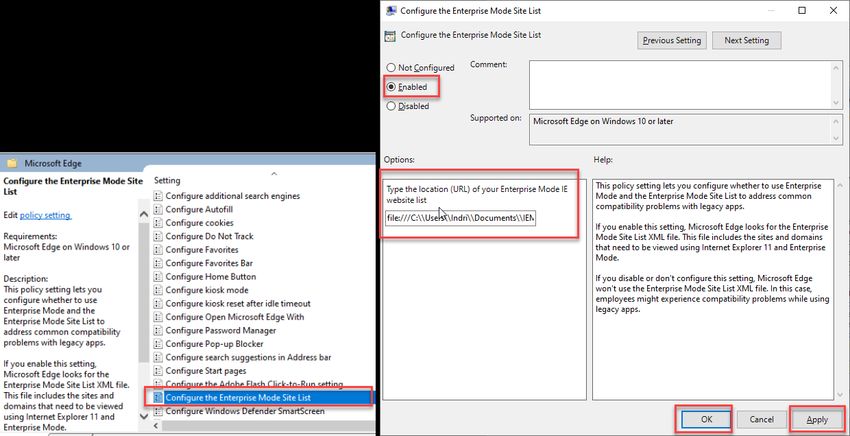Select the Enabled radio button
The width and height of the screenshot is (850, 436).
[391, 87]
